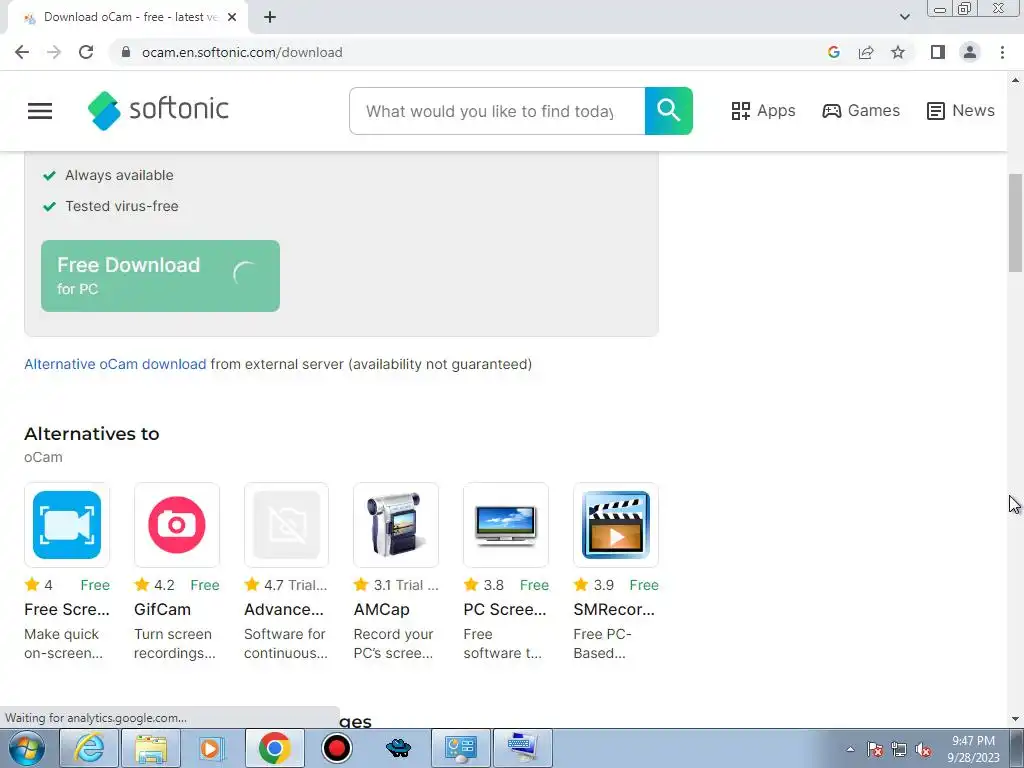Open the AMCap camcorder icon
Screen dimensions: 1024x768
click(x=396, y=525)
